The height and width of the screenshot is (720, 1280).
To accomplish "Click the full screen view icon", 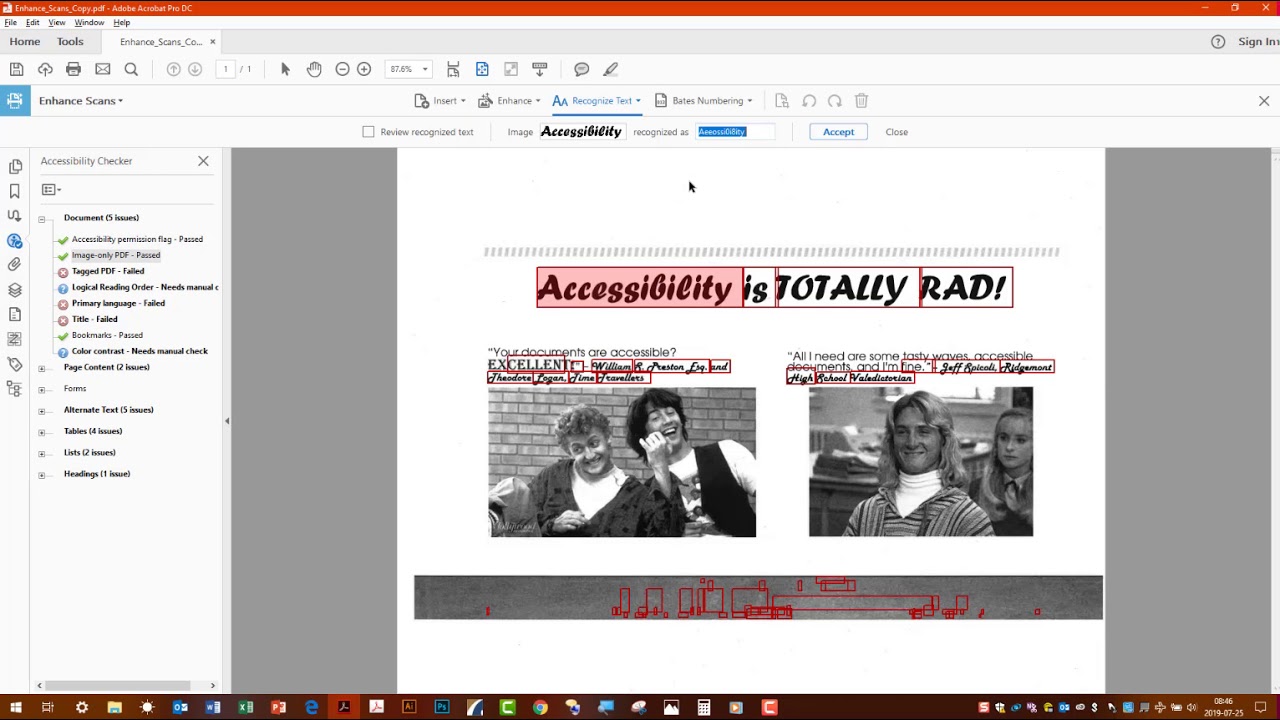I will click(x=511, y=69).
